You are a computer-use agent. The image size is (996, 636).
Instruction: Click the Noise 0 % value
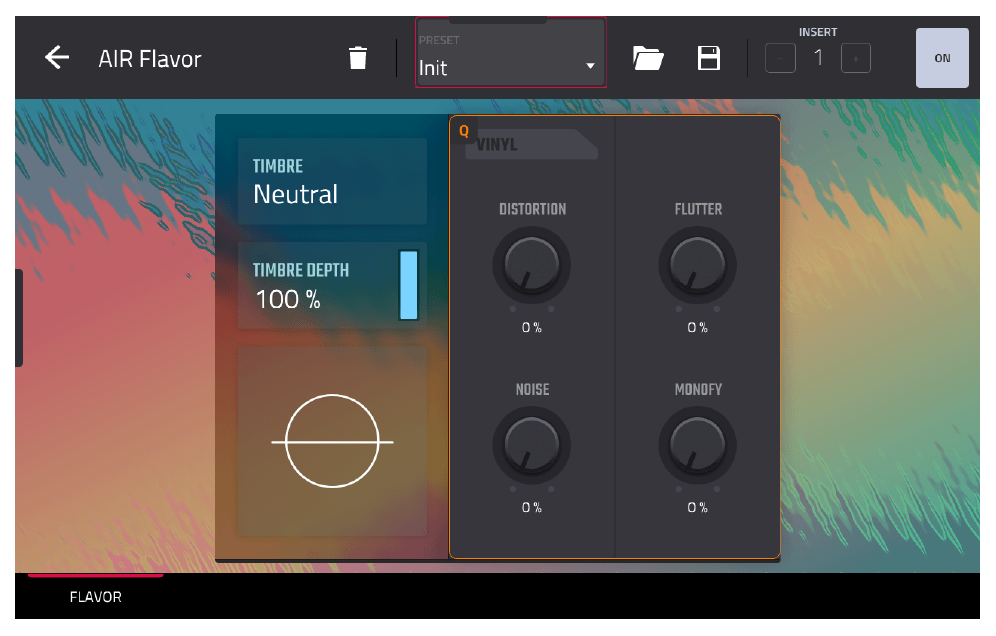[532, 507]
